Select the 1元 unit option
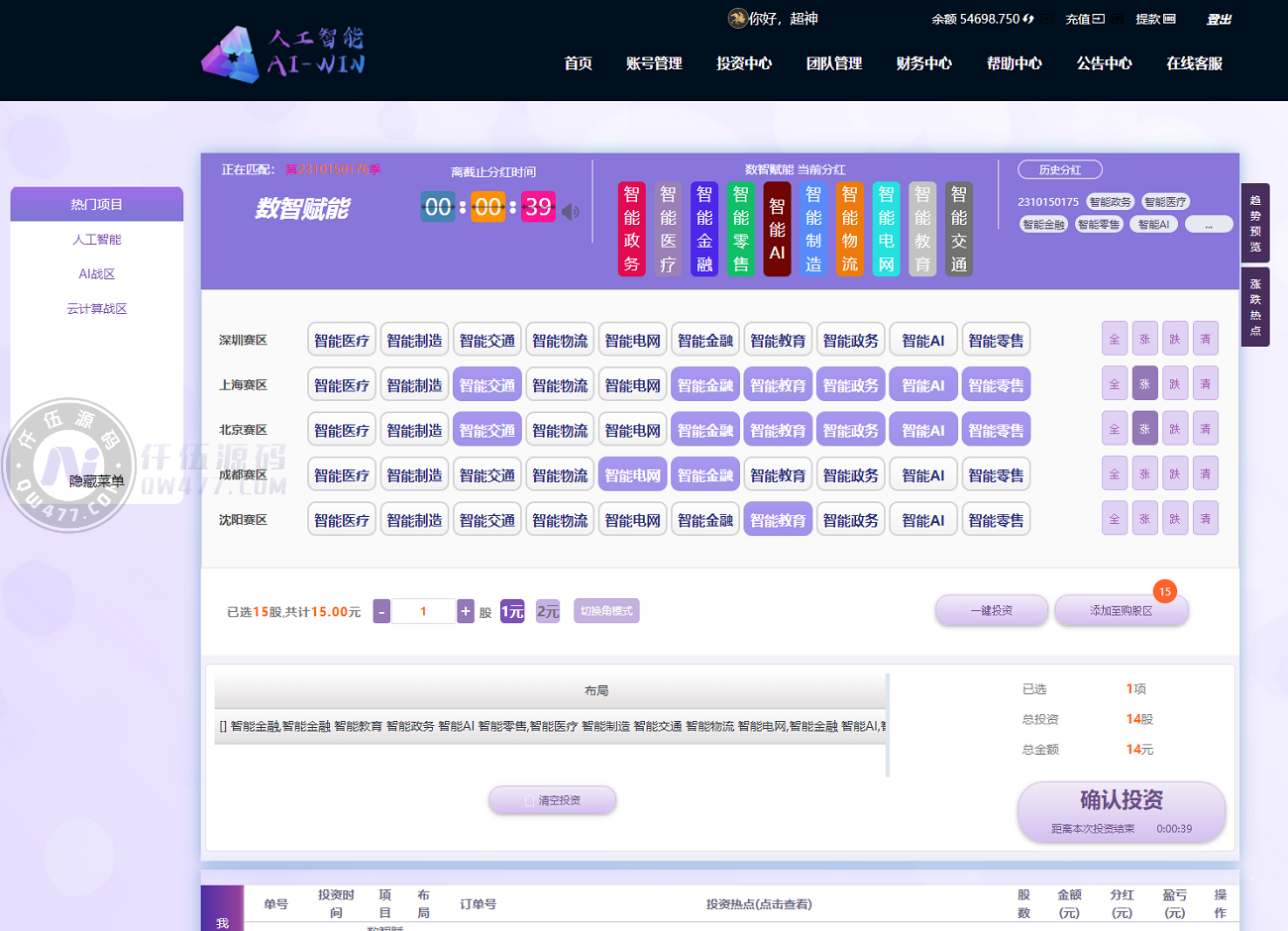The width and height of the screenshot is (1288, 931). click(512, 612)
